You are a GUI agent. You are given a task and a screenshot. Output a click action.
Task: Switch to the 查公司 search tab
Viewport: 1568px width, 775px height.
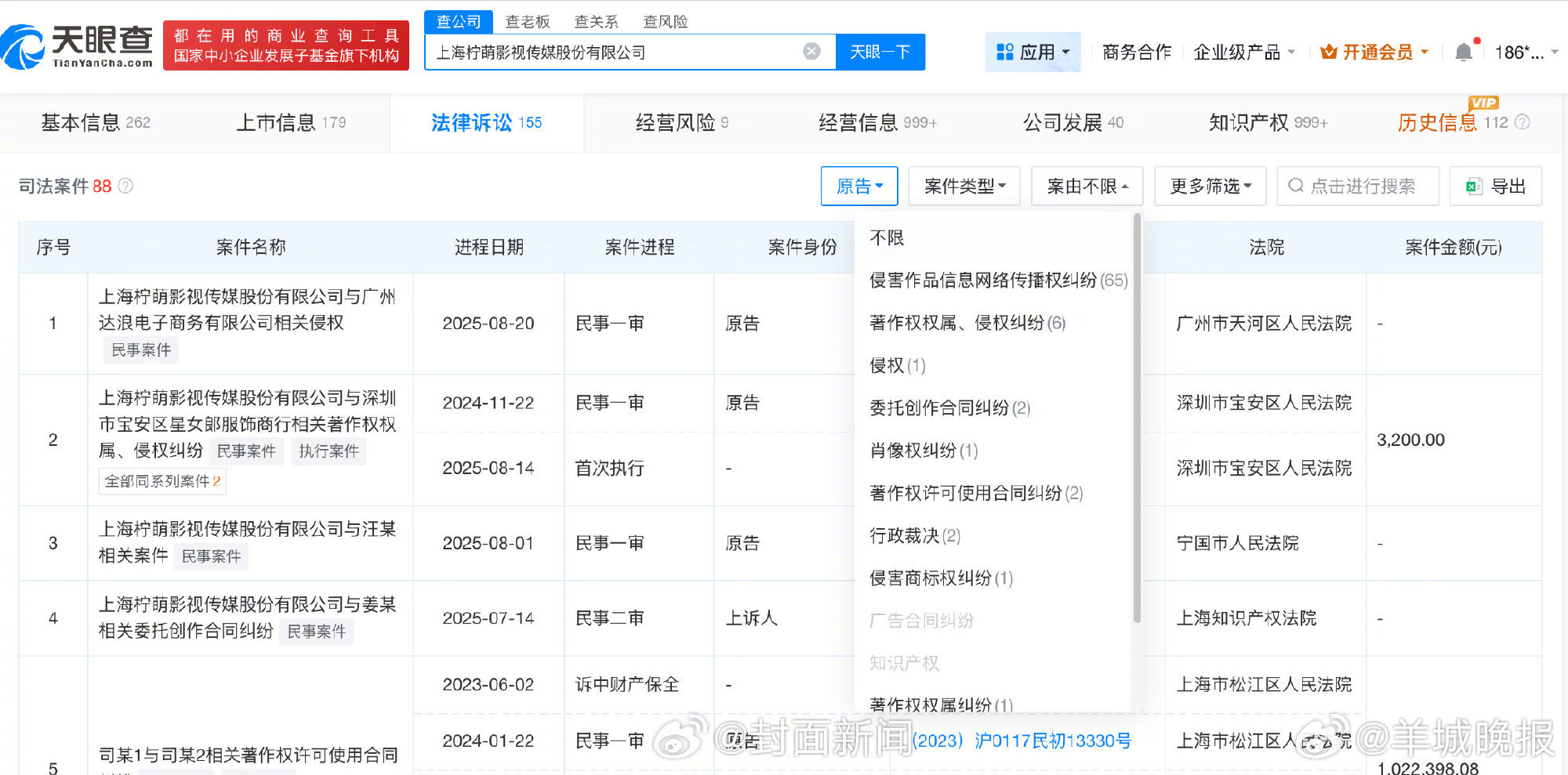point(459,22)
